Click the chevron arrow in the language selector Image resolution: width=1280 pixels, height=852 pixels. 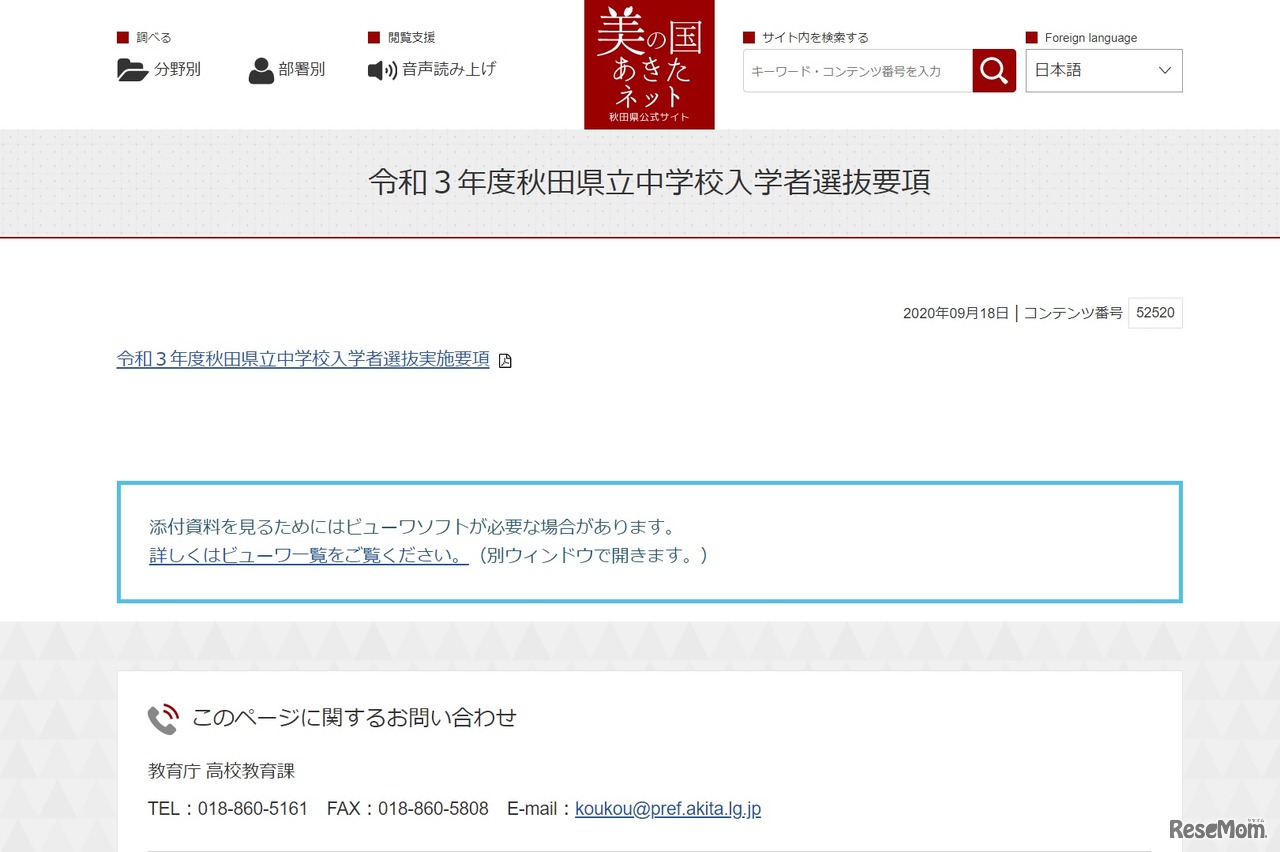coord(1163,70)
